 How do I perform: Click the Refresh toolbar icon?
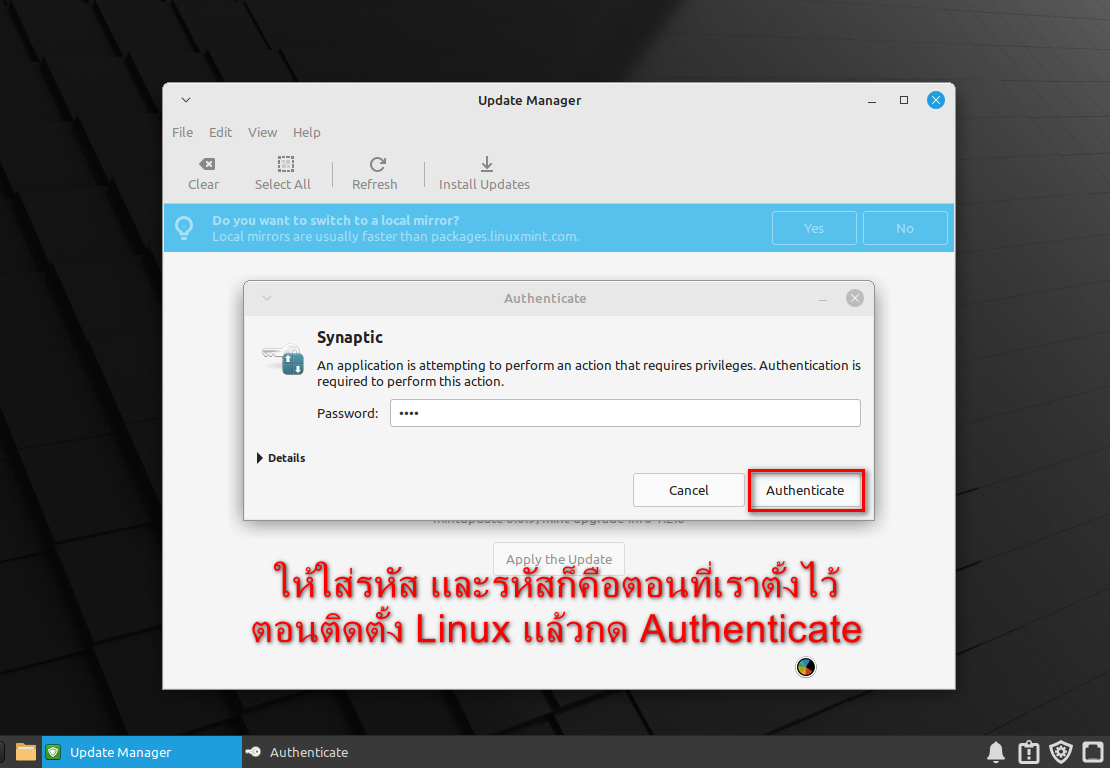[377, 164]
